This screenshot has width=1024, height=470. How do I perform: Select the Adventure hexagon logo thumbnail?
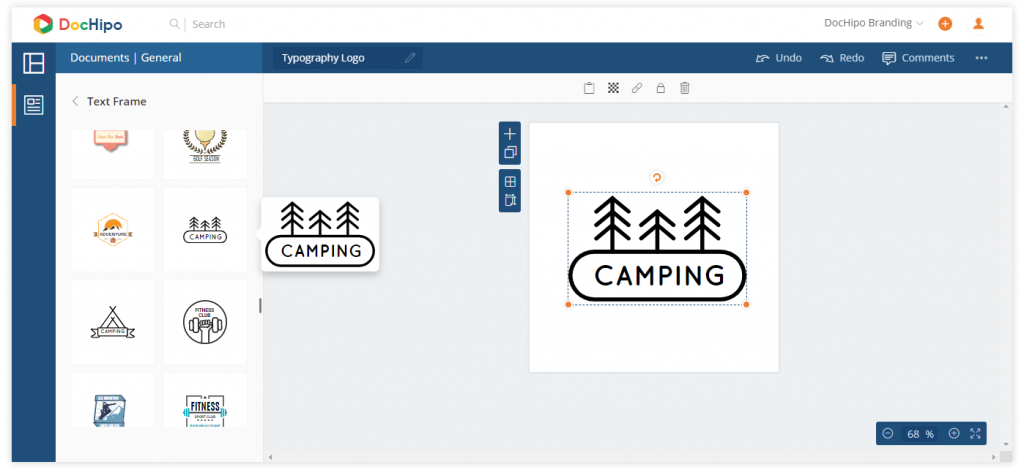[113, 230]
